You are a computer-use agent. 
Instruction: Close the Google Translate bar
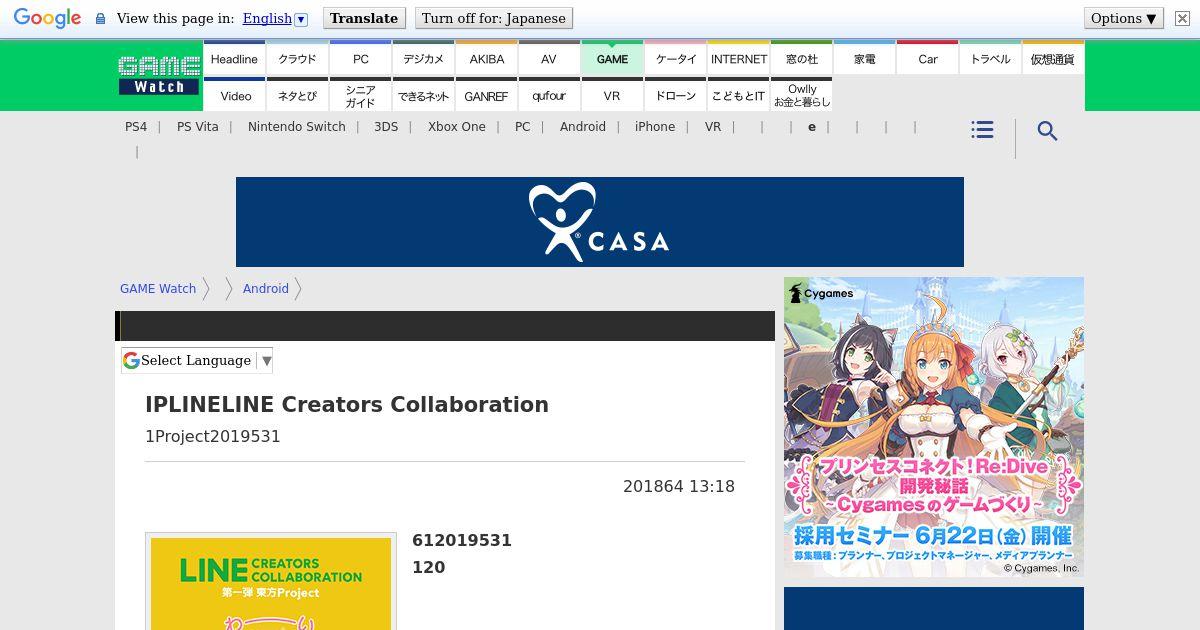(1182, 18)
